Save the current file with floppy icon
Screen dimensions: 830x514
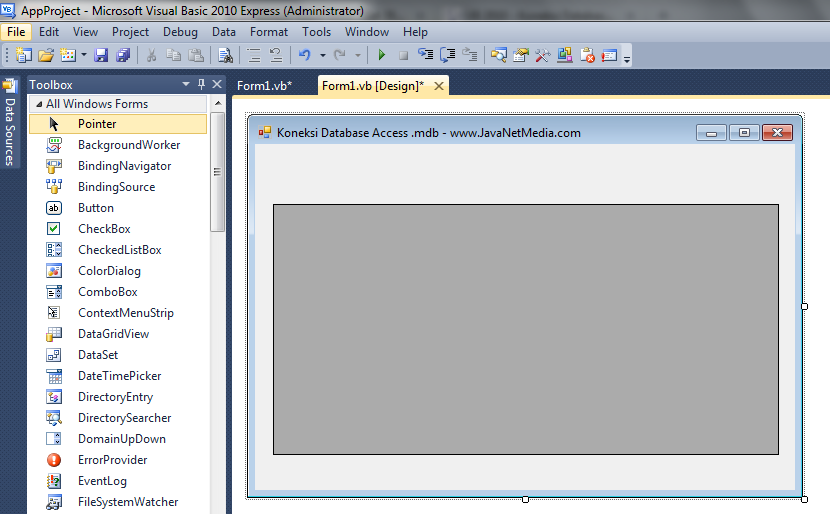pyautogui.click(x=101, y=55)
